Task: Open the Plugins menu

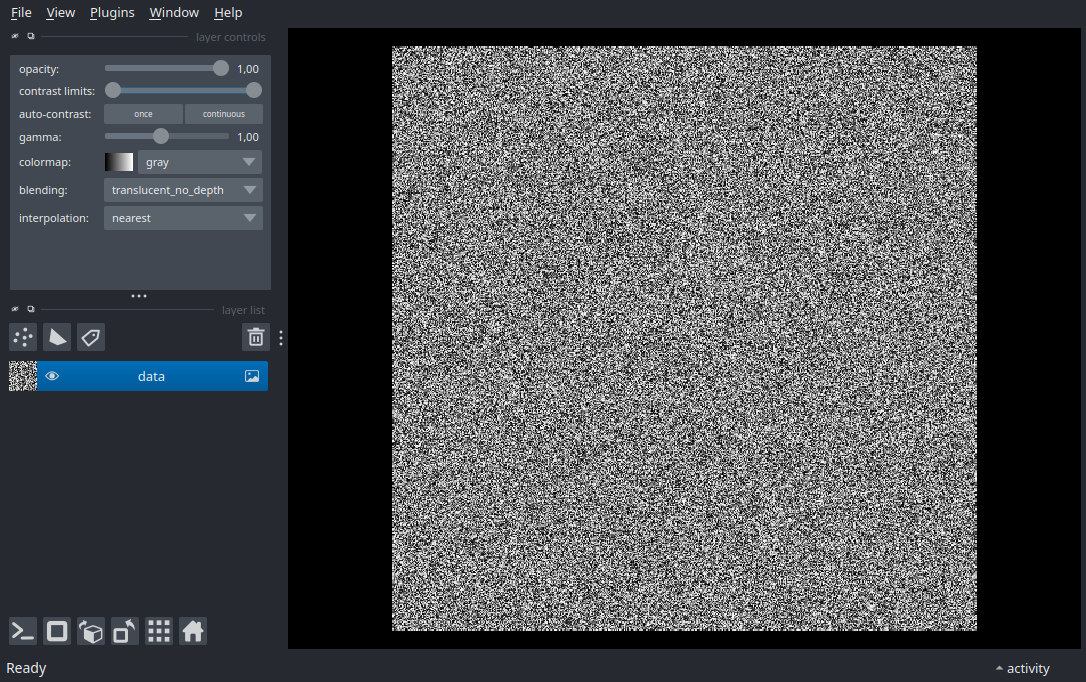Action: (112, 12)
